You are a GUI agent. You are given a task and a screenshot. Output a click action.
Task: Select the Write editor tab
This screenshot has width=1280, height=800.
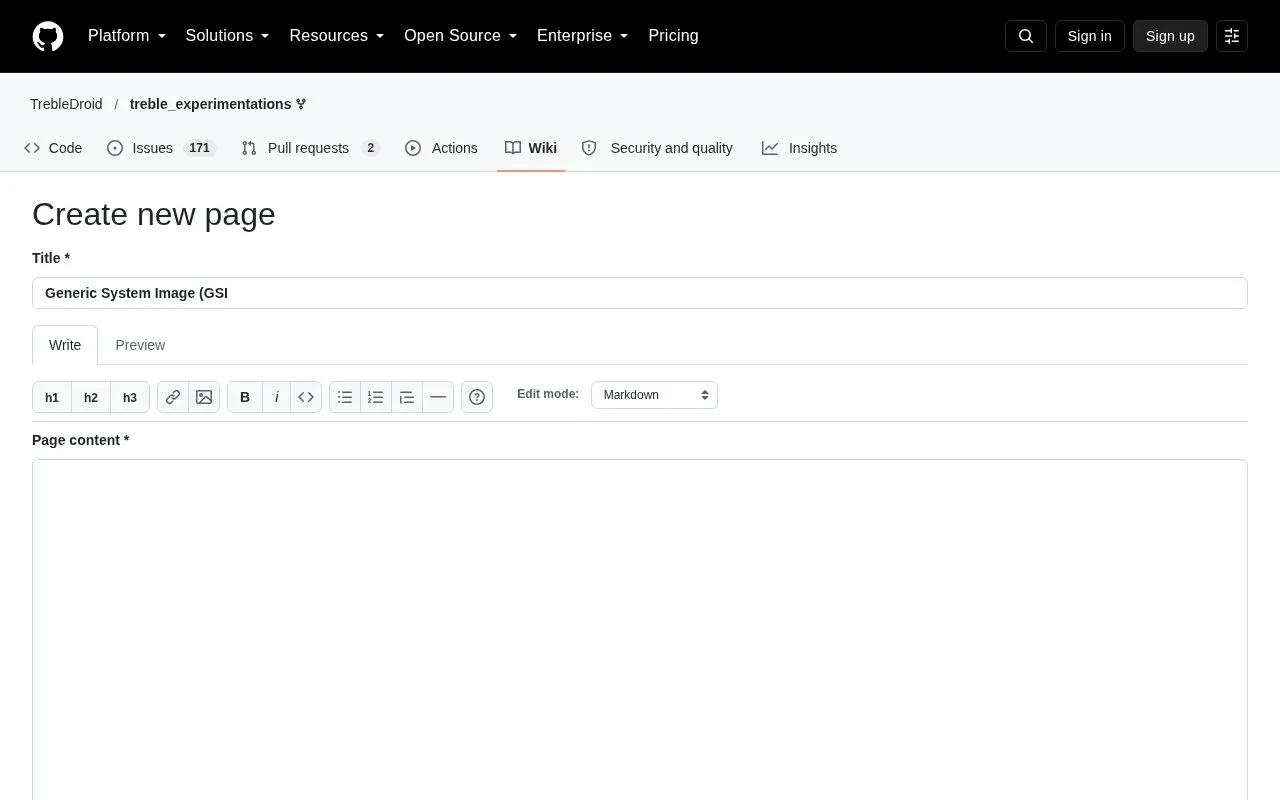[x=65, y=345]
